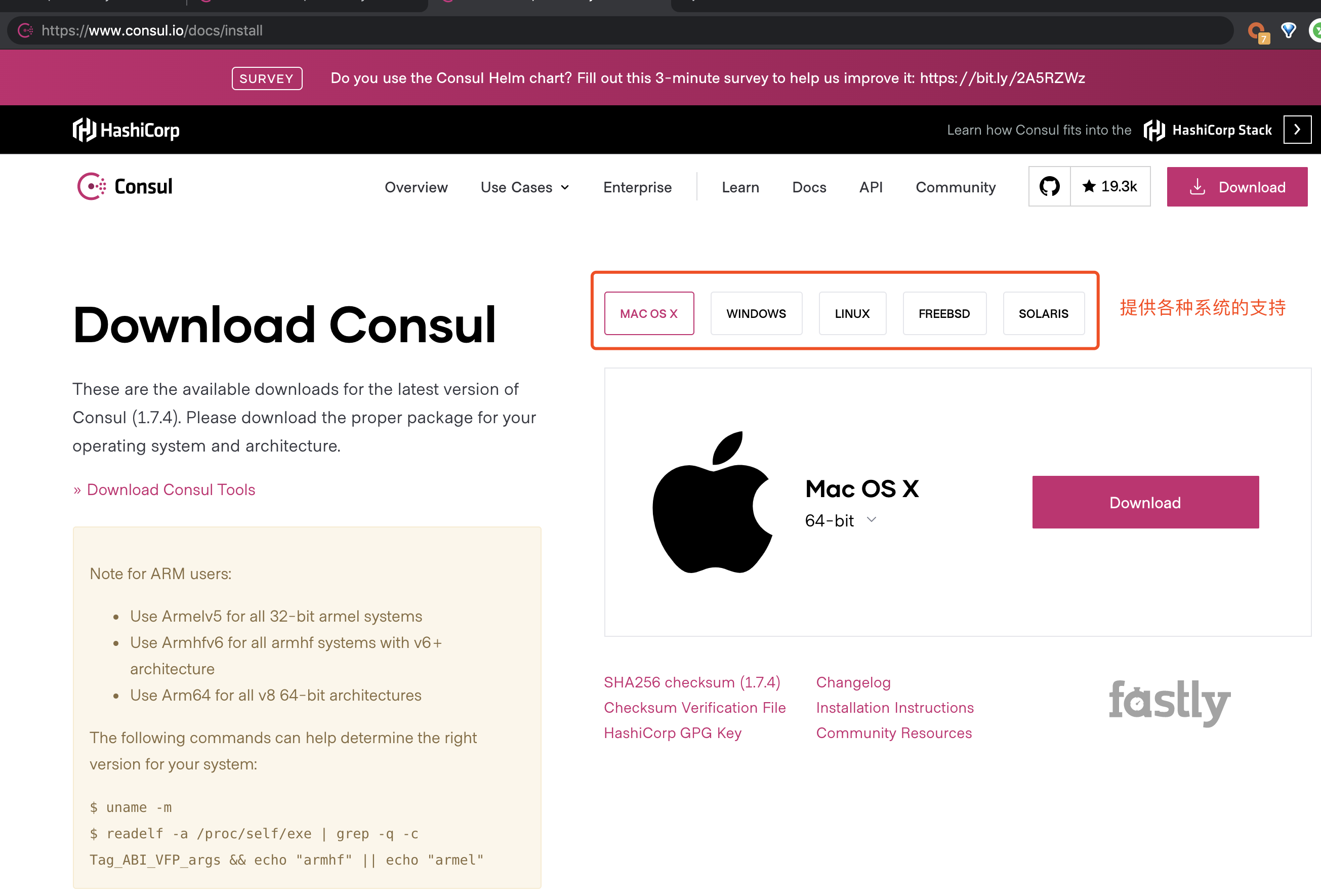Switch to the LINUX platform tab
1321x896 pixels.
(852, 313)
